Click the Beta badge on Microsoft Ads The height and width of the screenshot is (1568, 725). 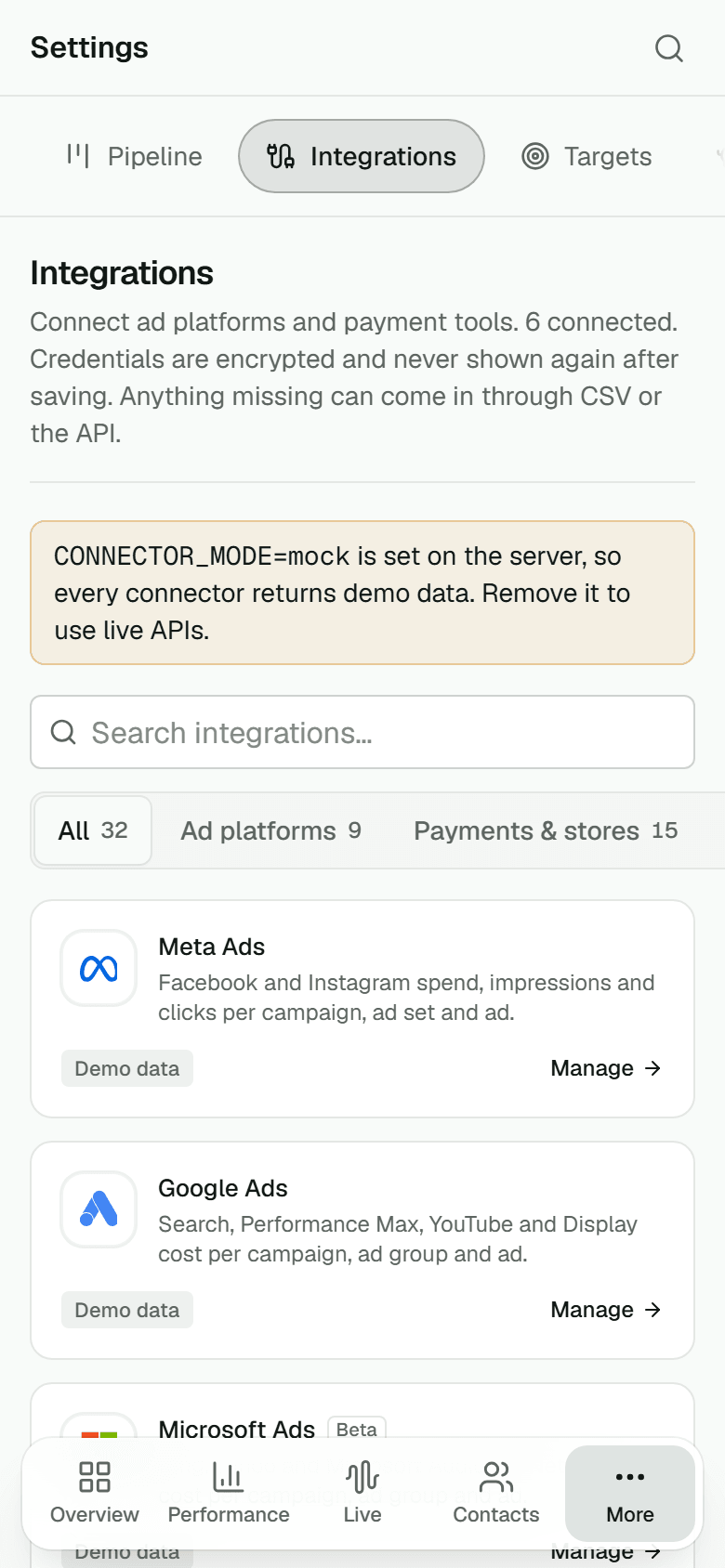pyautogui.click(x=357, y=1430)
